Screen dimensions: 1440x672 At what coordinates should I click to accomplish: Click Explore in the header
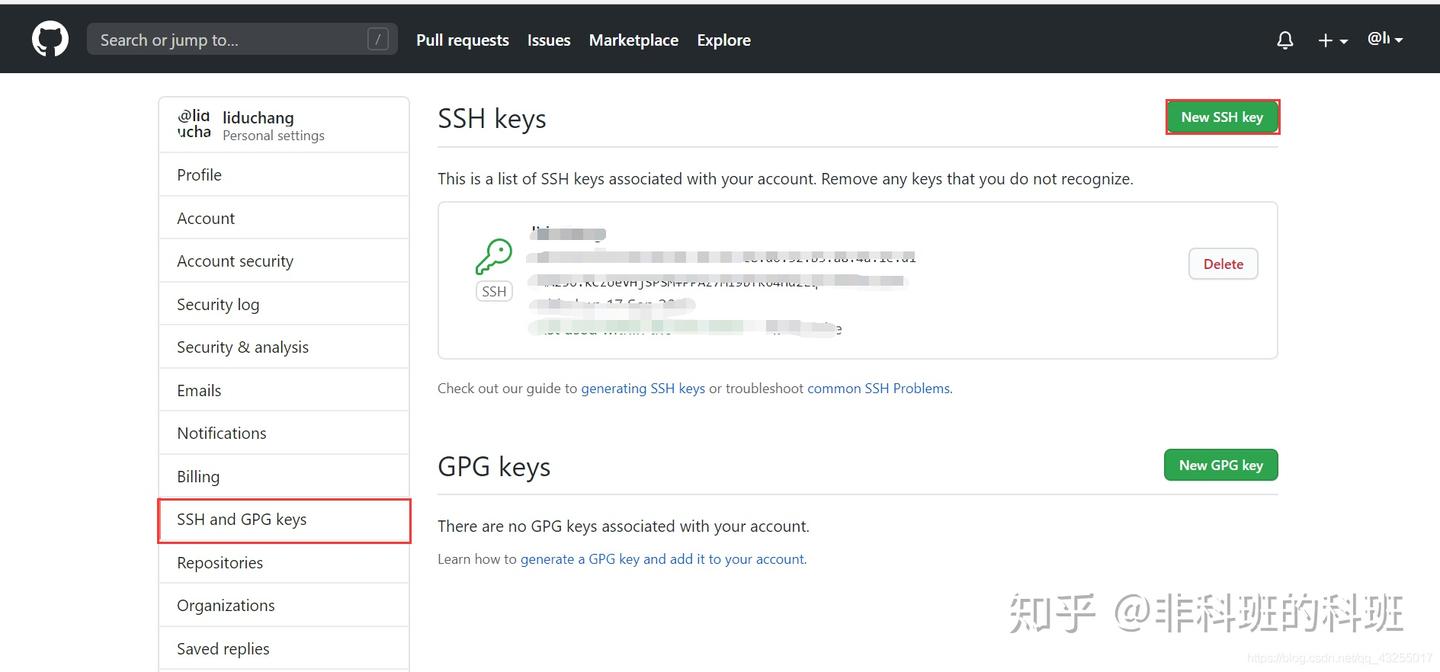(723, 40)
